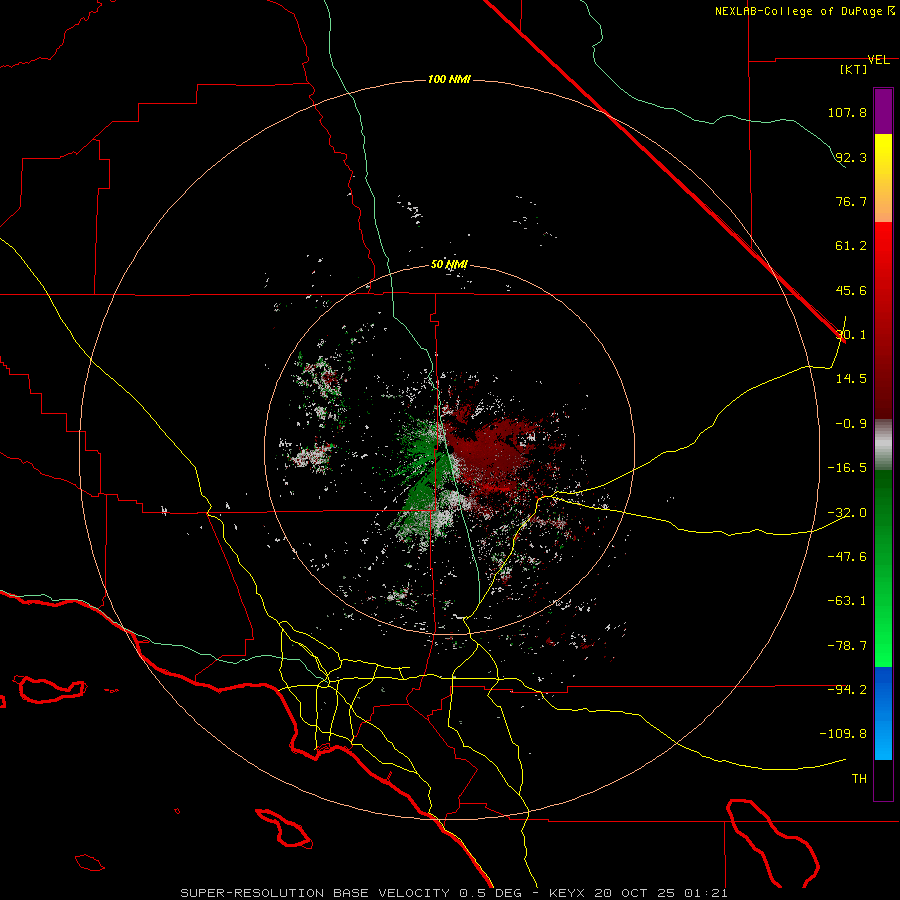Click the 100 NMI range ring label
Viewport: 900px width, 900px height.
(x=449, y=79)
